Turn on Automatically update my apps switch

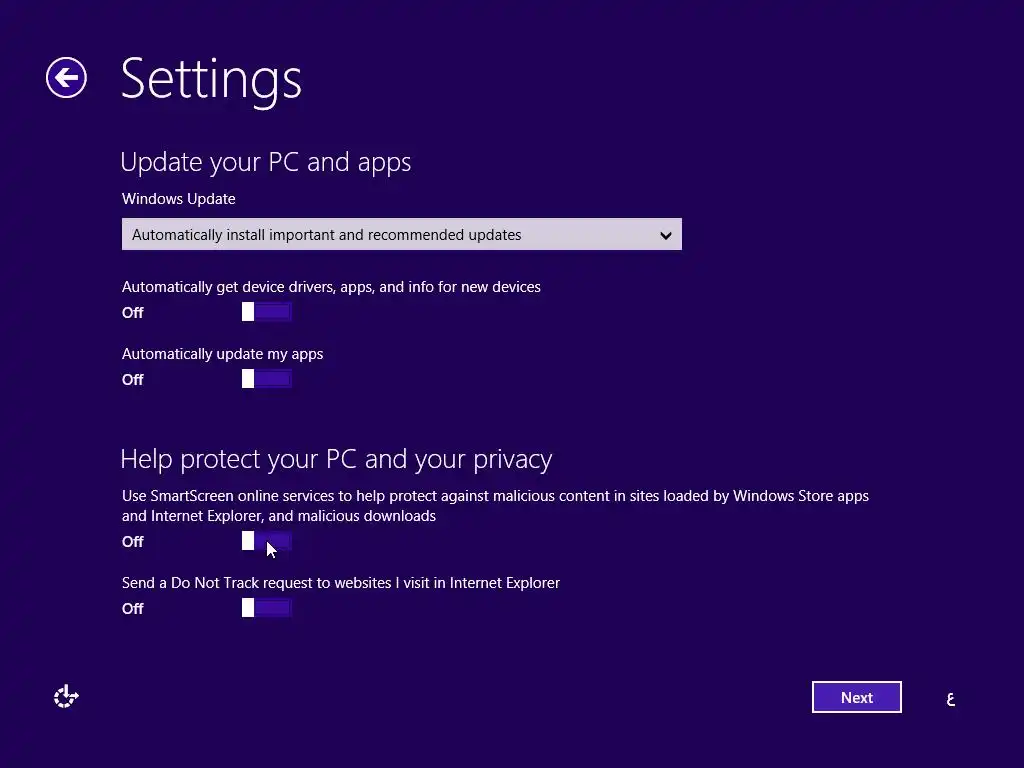tap(266, 379)
